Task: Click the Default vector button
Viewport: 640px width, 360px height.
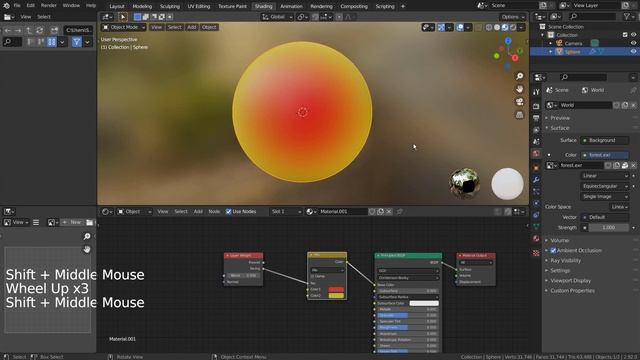Action: pyautogui.click(x=604, y=217)
